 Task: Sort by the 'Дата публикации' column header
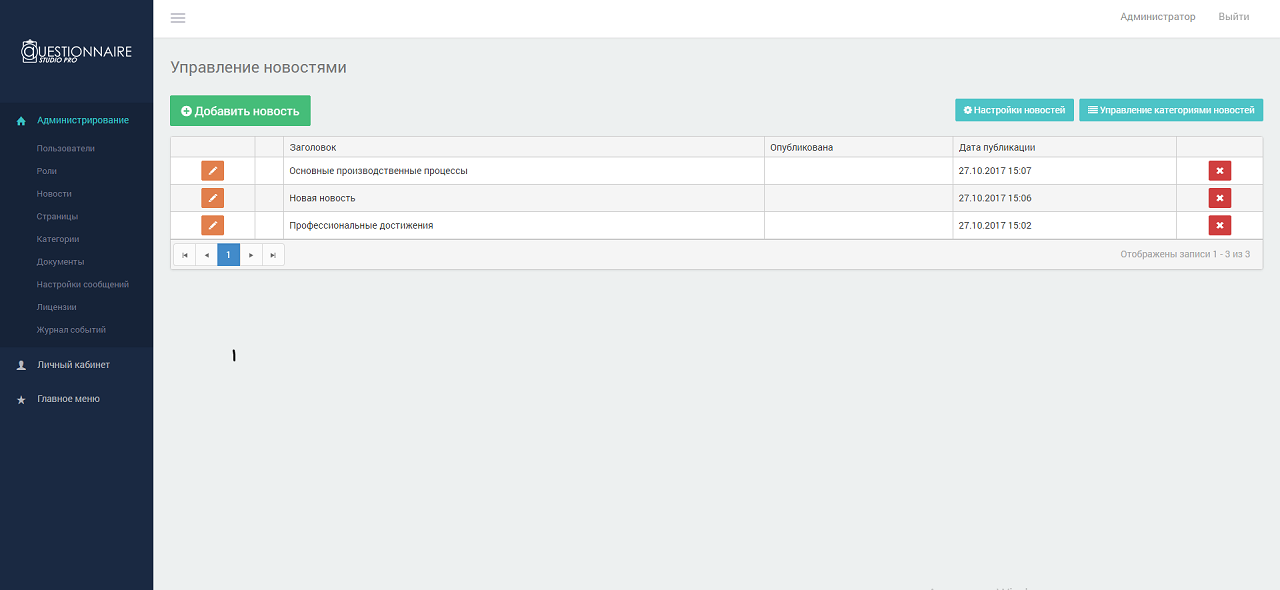click(x=996, y=148)
